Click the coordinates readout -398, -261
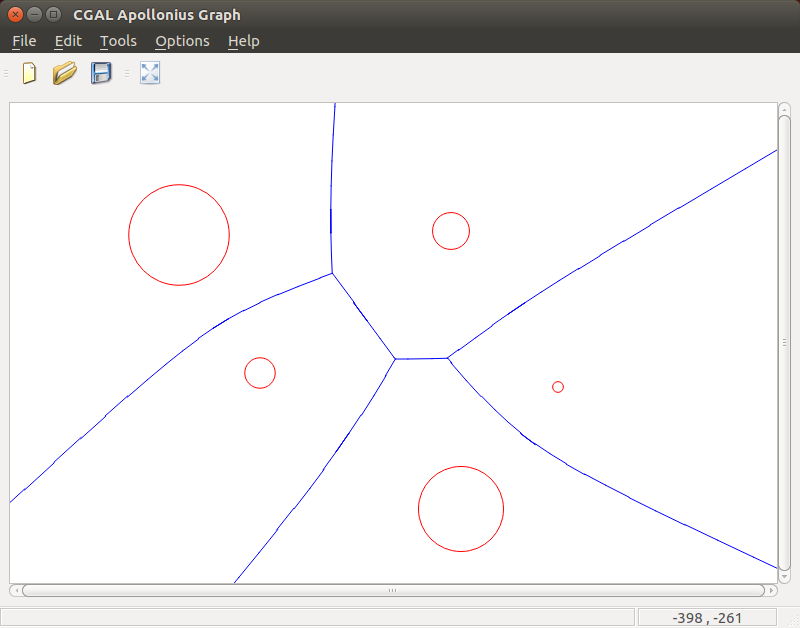 (707, 618)
